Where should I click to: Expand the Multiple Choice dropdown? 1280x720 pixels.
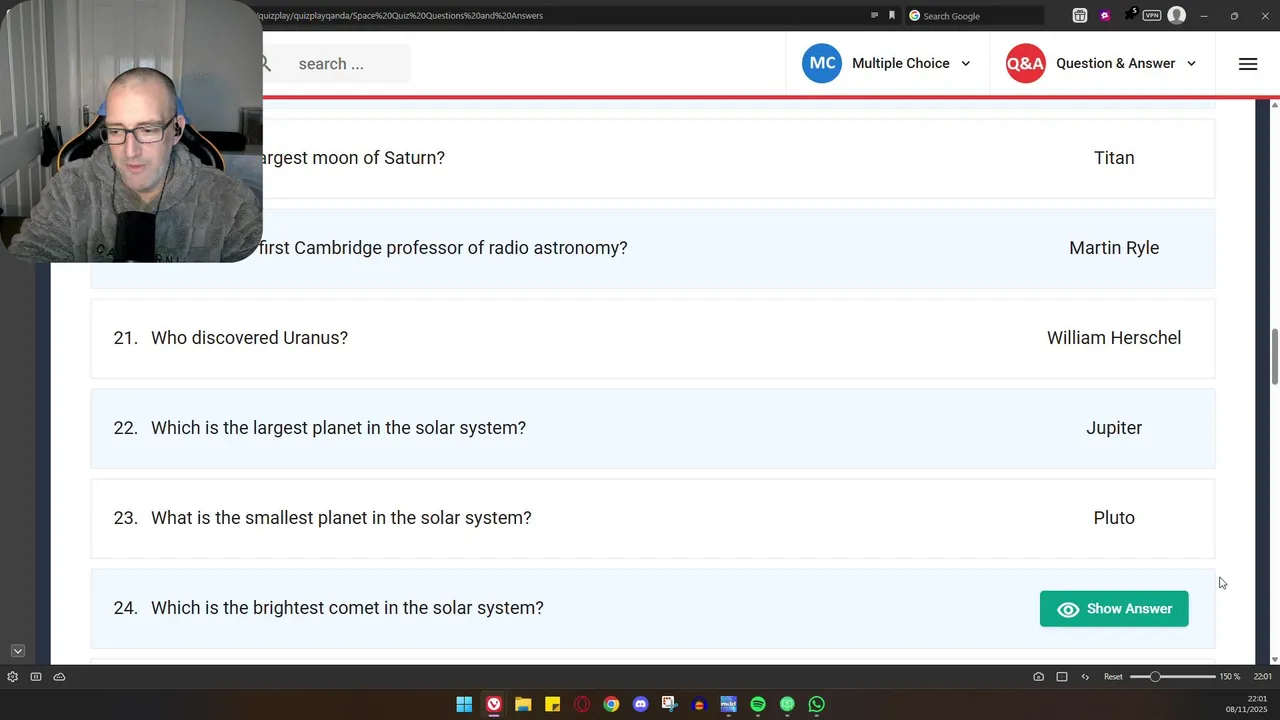(x=965, y=64)
